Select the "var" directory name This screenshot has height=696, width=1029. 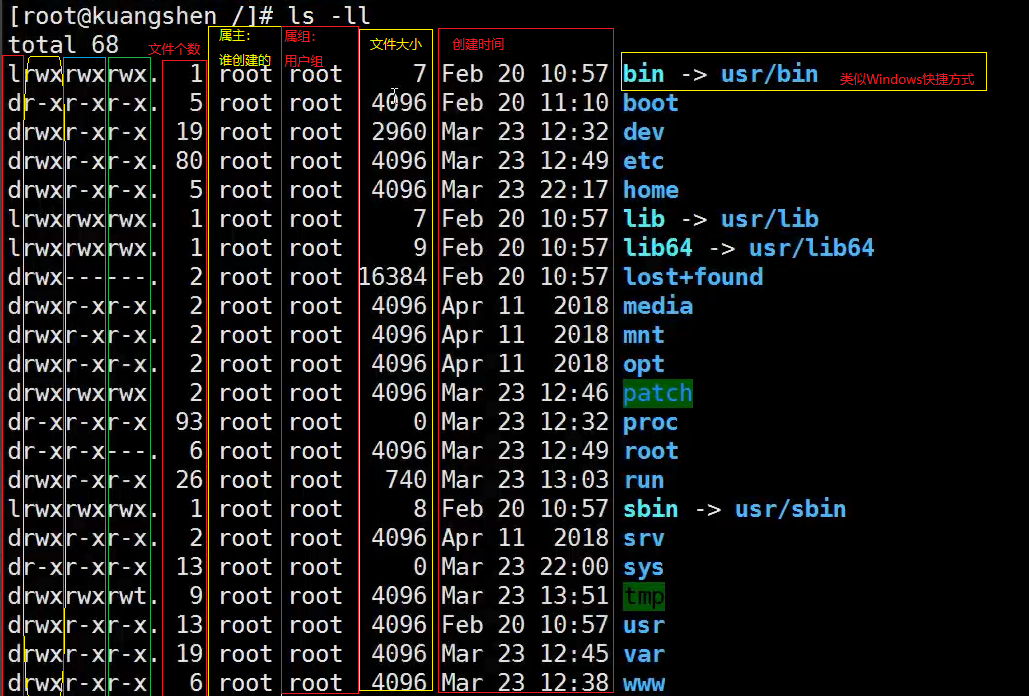pos(644,653)
